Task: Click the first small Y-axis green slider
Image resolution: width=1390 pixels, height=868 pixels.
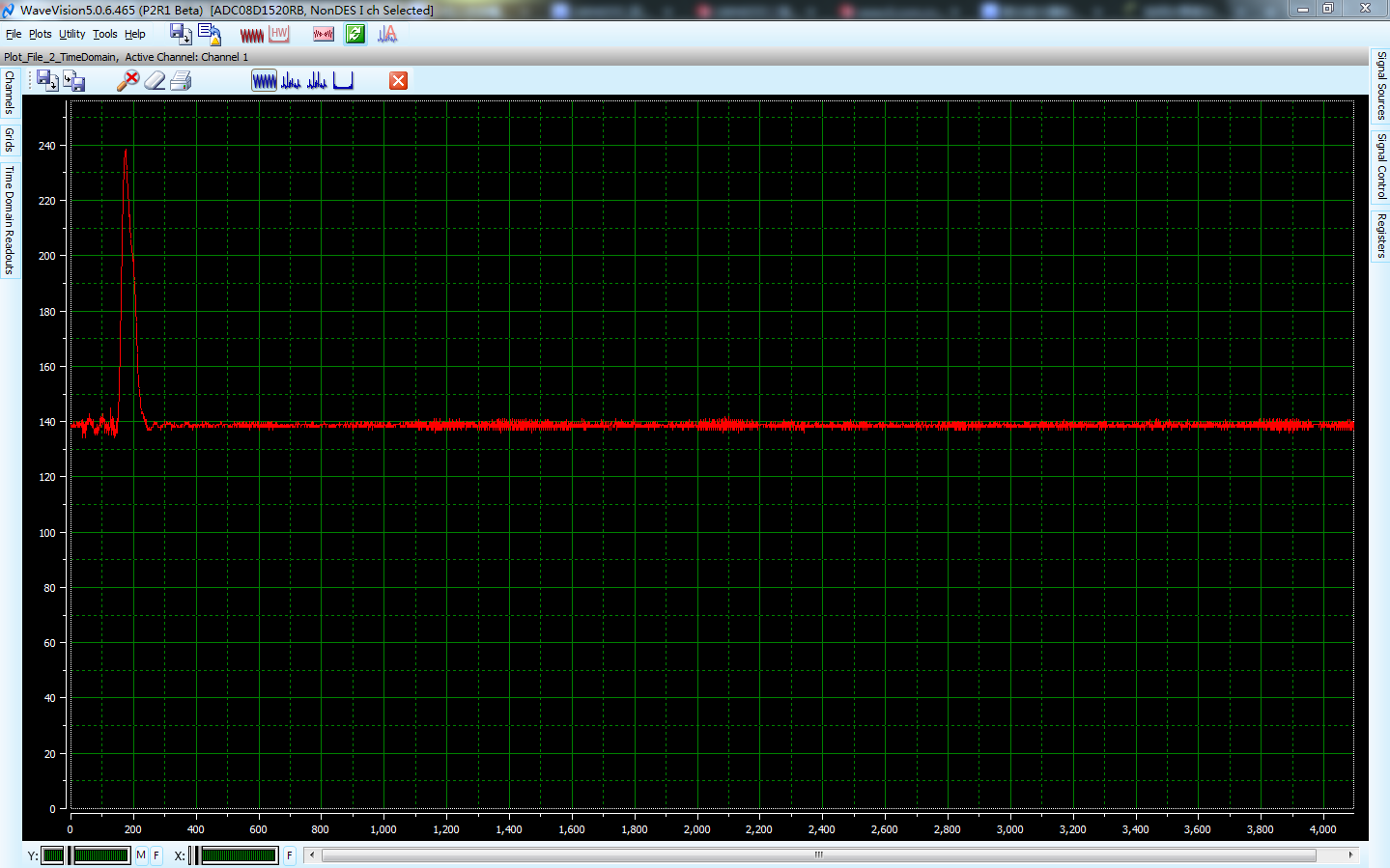Action: [53, 855]
